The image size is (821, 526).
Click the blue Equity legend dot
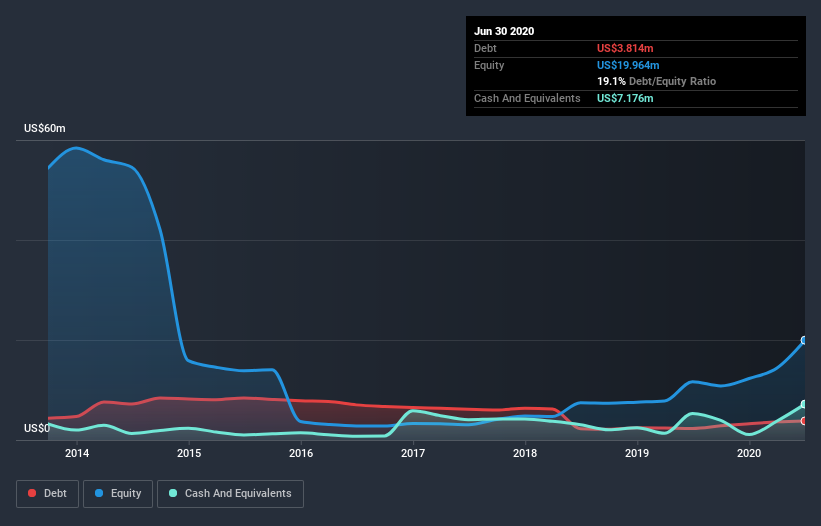pos(99,493)
